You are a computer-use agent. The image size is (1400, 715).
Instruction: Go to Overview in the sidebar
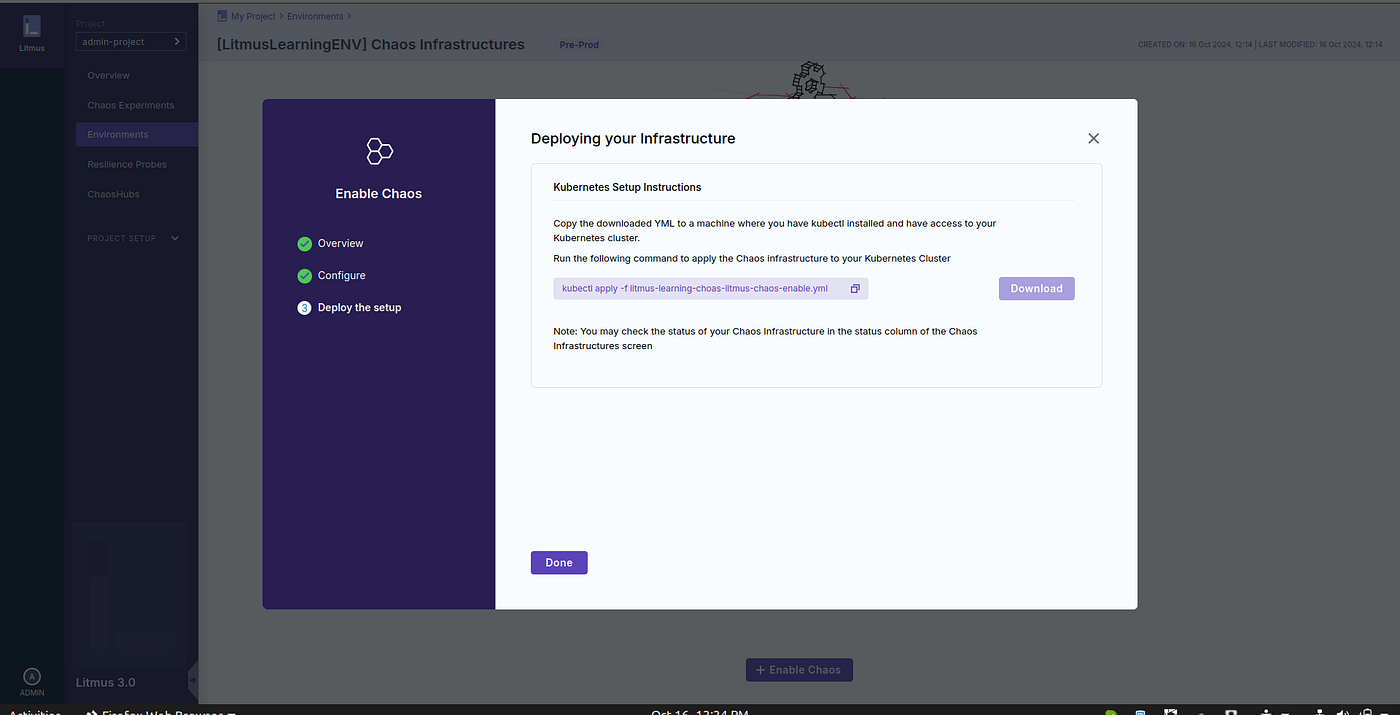pyautogui.click(x=109, y=75)
